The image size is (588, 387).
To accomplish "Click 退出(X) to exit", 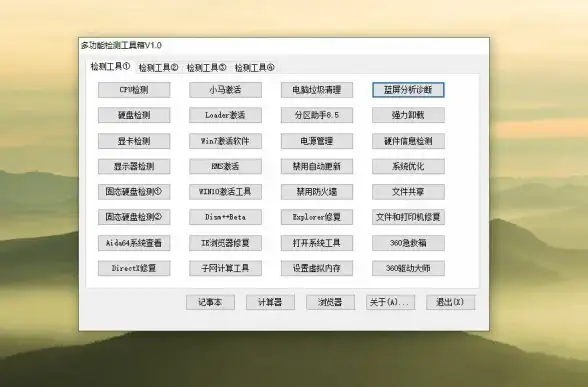I will (450, 302).
